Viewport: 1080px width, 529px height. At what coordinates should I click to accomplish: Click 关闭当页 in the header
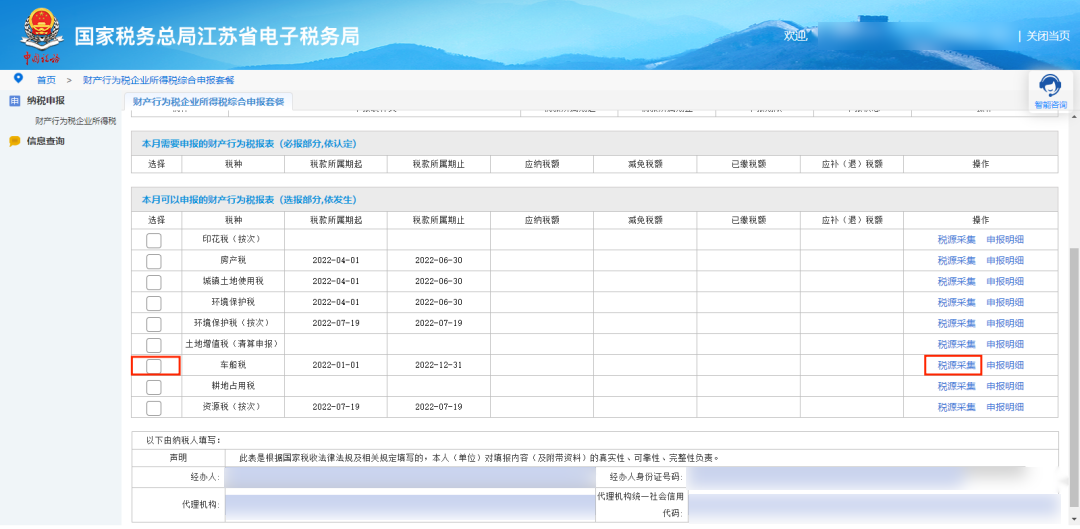(1048, 36)
